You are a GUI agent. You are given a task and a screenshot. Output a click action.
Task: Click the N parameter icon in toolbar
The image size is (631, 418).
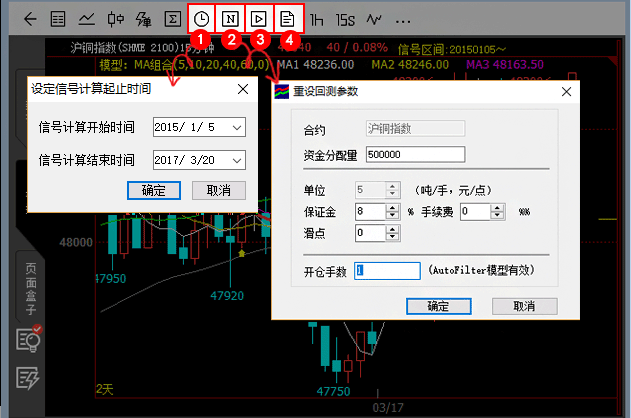click(x=231, y=18)
